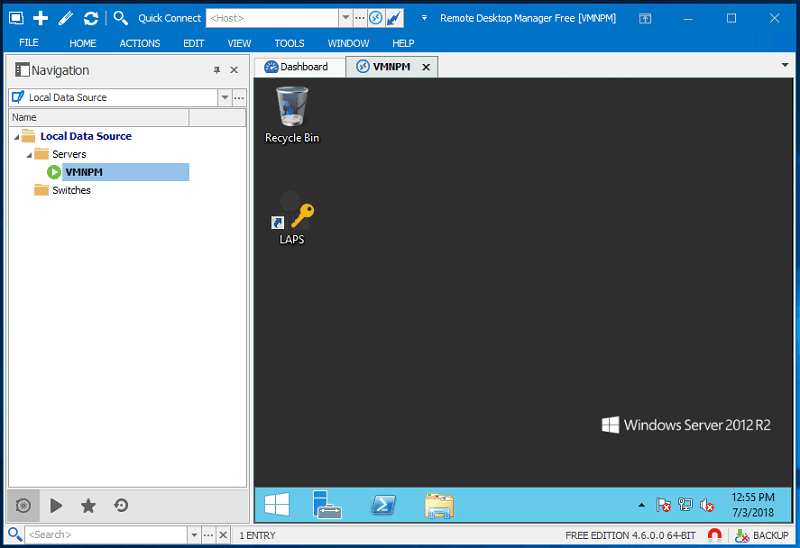Collapse the Local Data Source tree node
This screenshot has height=548, width=800.
pos(16,137)
